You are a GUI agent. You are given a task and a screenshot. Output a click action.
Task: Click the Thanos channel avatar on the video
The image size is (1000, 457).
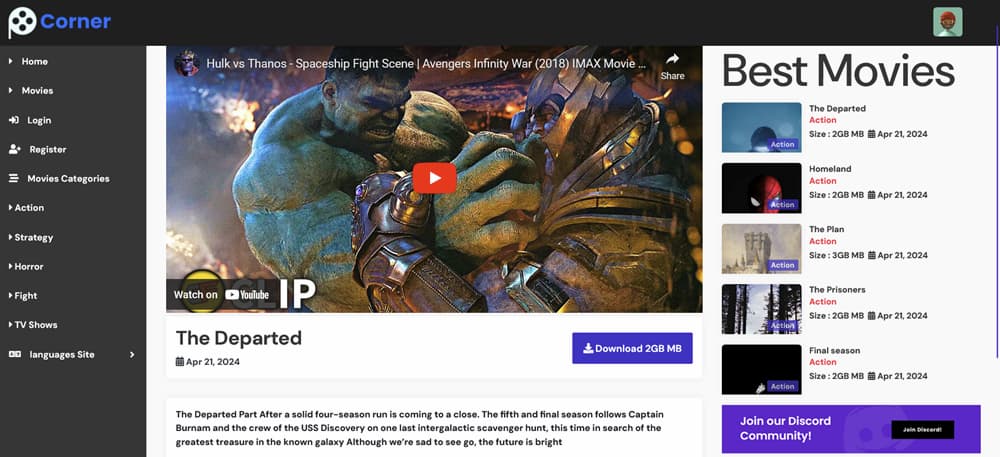tap(187, 64)
